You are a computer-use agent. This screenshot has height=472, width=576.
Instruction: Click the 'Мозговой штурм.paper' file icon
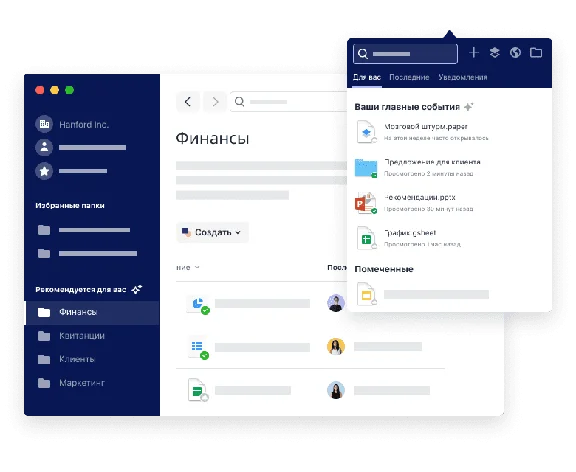(366, 131)
